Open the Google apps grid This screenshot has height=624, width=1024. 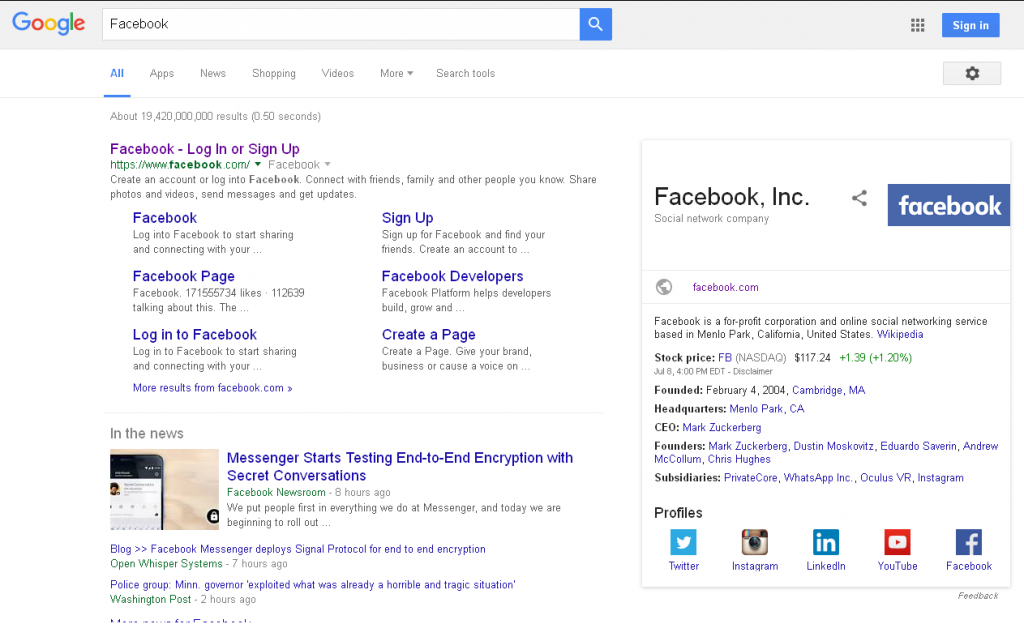[918, 25]
